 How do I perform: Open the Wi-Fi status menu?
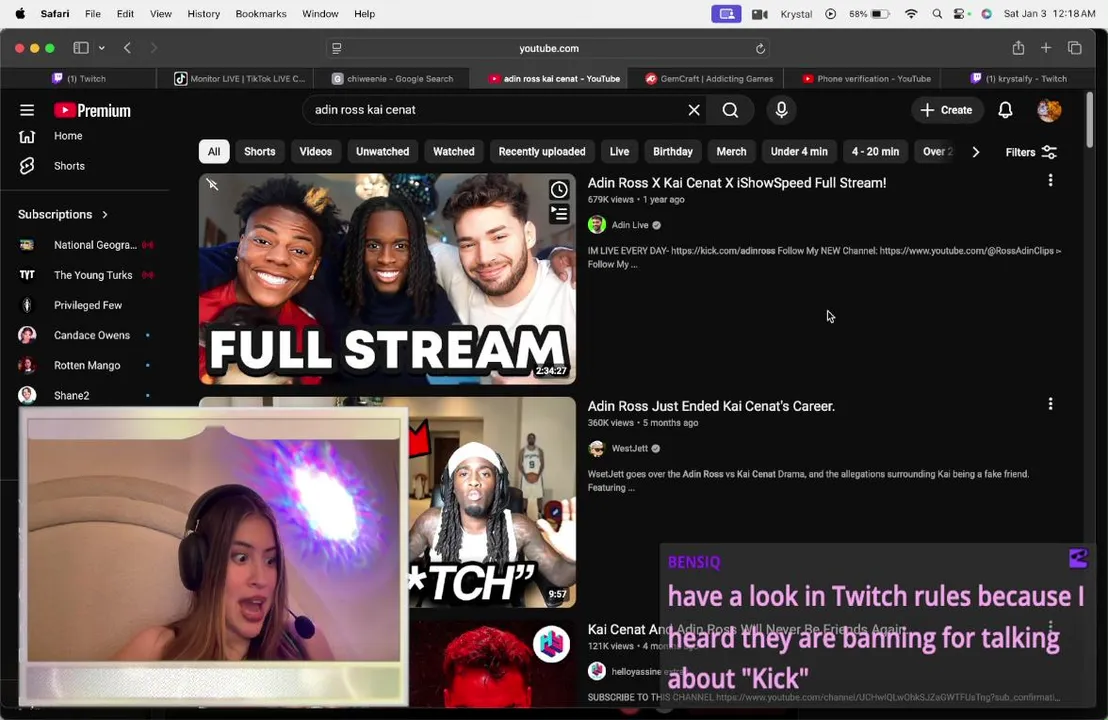pyautogui.click(x=911, y=14)
